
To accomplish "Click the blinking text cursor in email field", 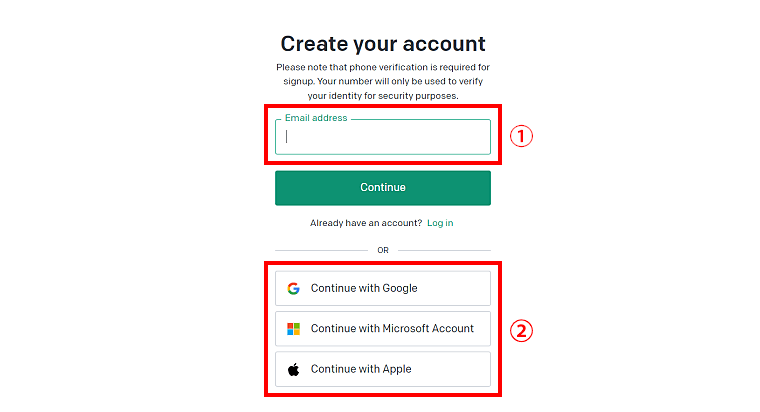I will 286,137.
